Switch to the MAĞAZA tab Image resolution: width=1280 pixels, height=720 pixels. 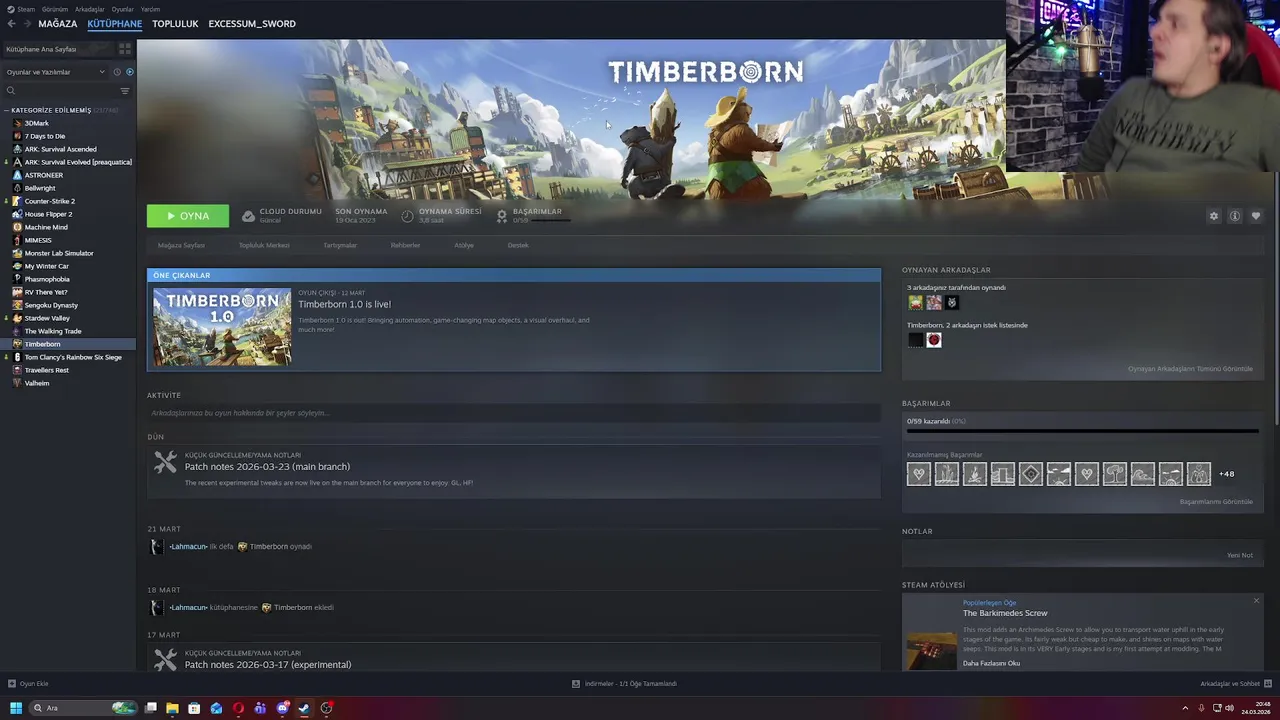click(57, 24)
